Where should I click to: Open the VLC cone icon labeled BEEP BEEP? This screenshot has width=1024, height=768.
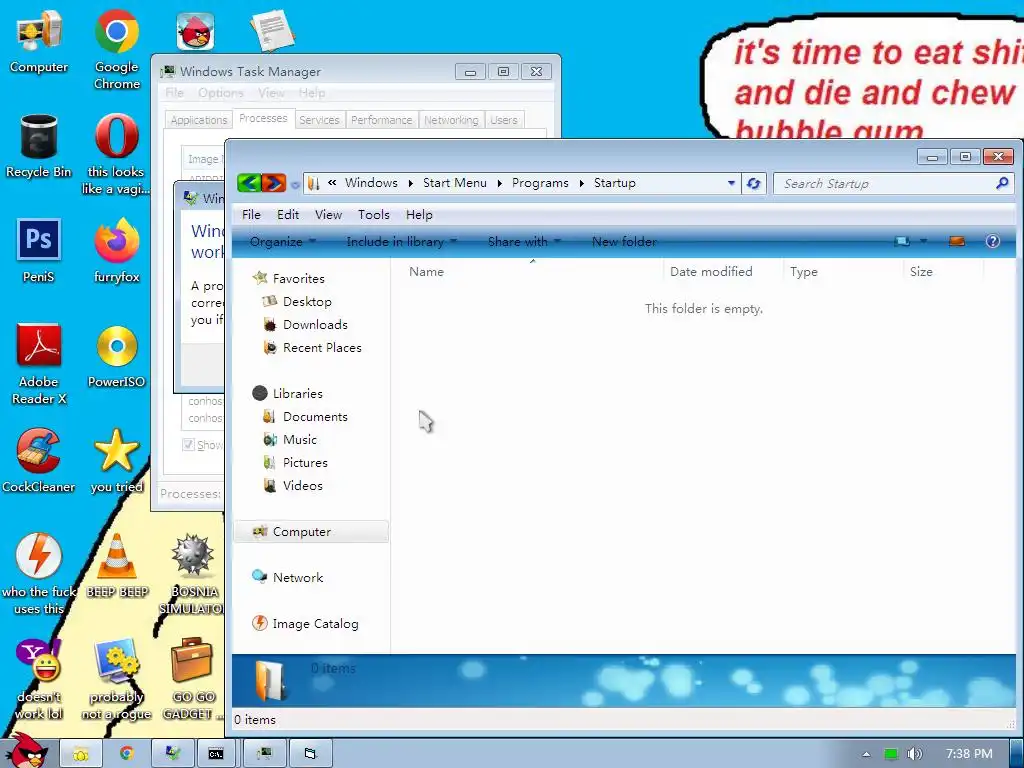(x=117, y=566)
